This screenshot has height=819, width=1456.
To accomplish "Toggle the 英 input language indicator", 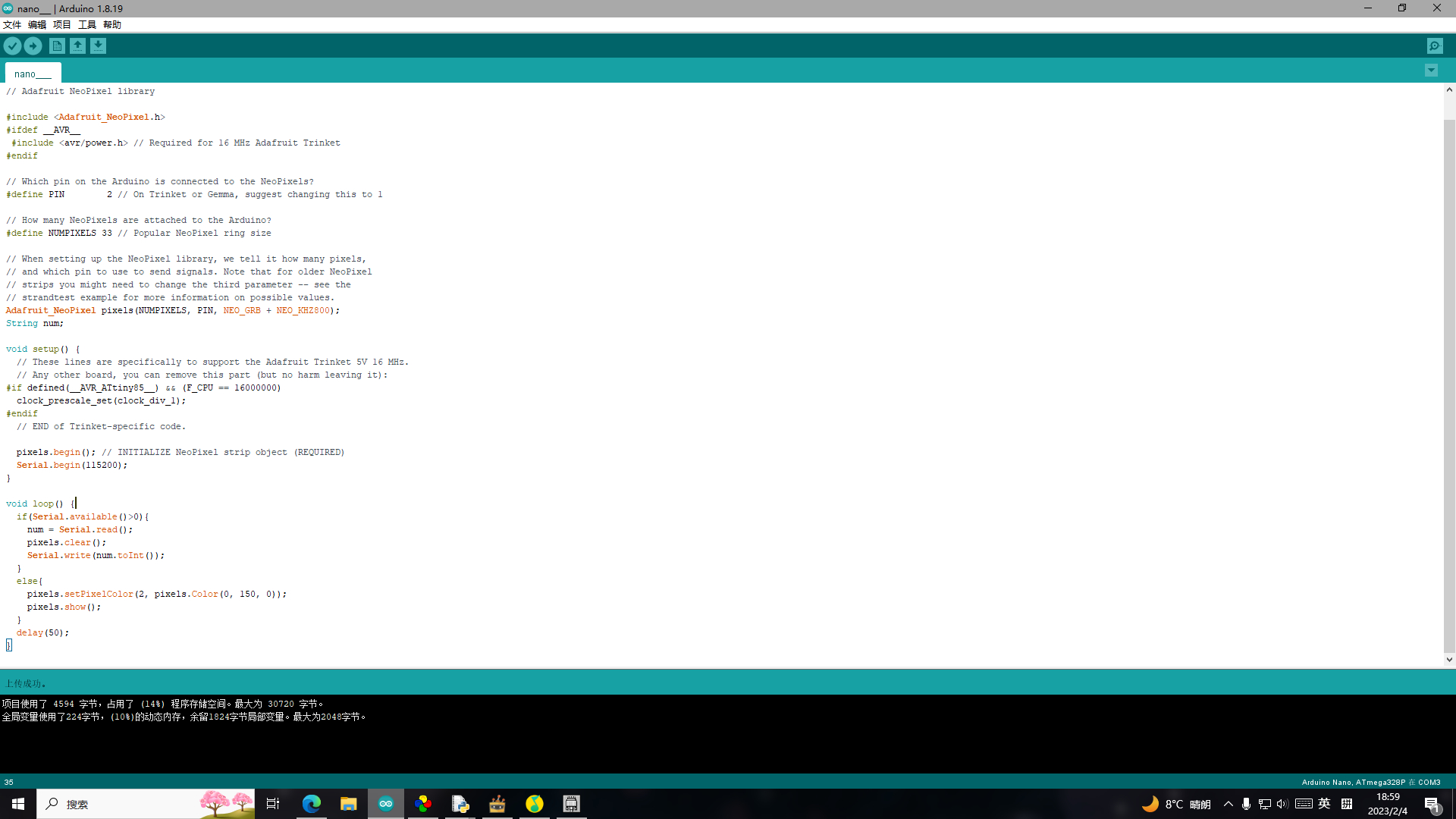I will (x=1324, y=804).
